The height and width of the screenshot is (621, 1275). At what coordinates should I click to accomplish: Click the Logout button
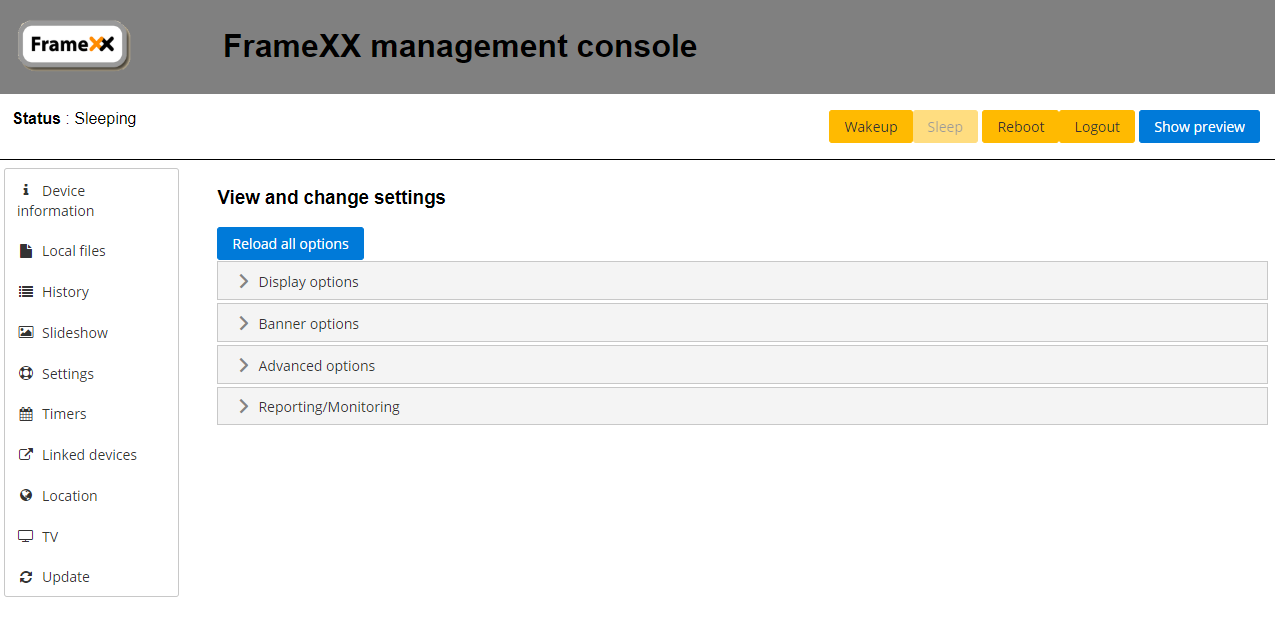[x=1097, y=127]
